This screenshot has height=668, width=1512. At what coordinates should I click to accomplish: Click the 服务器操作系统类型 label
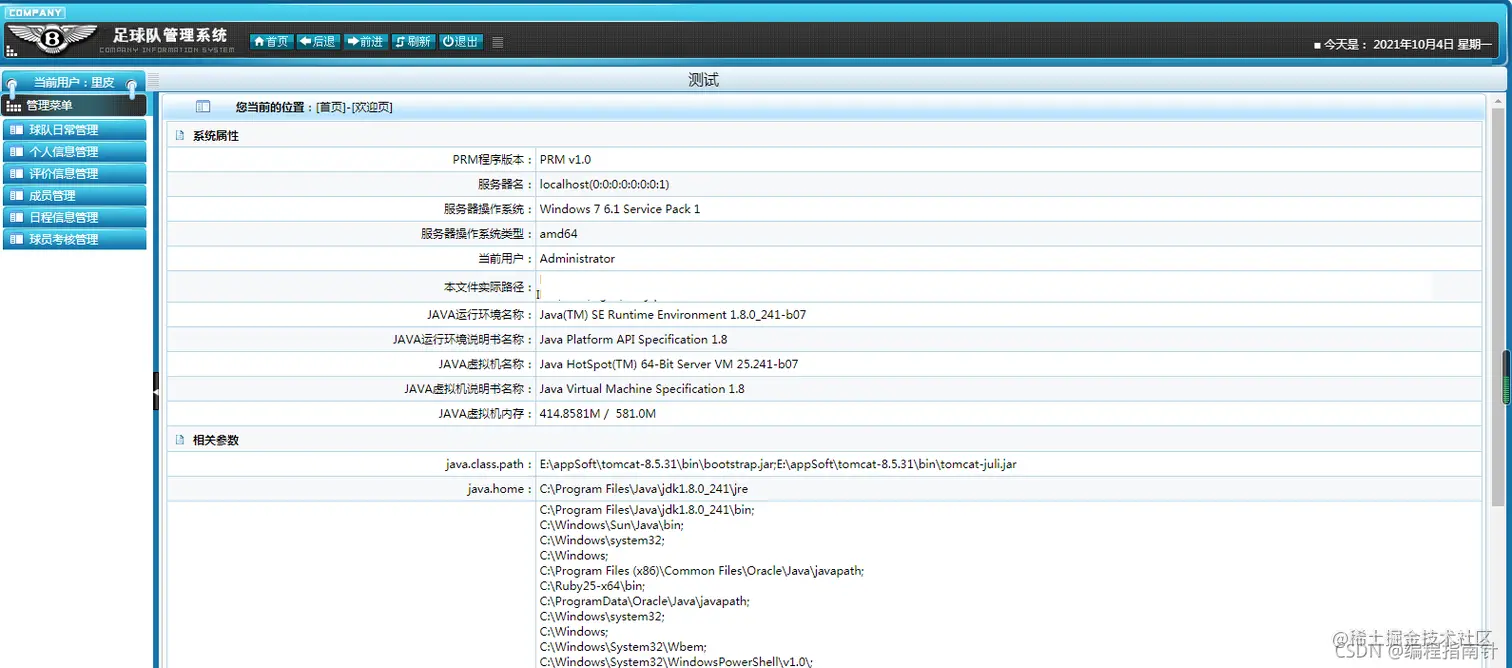[x=477, y=234]
